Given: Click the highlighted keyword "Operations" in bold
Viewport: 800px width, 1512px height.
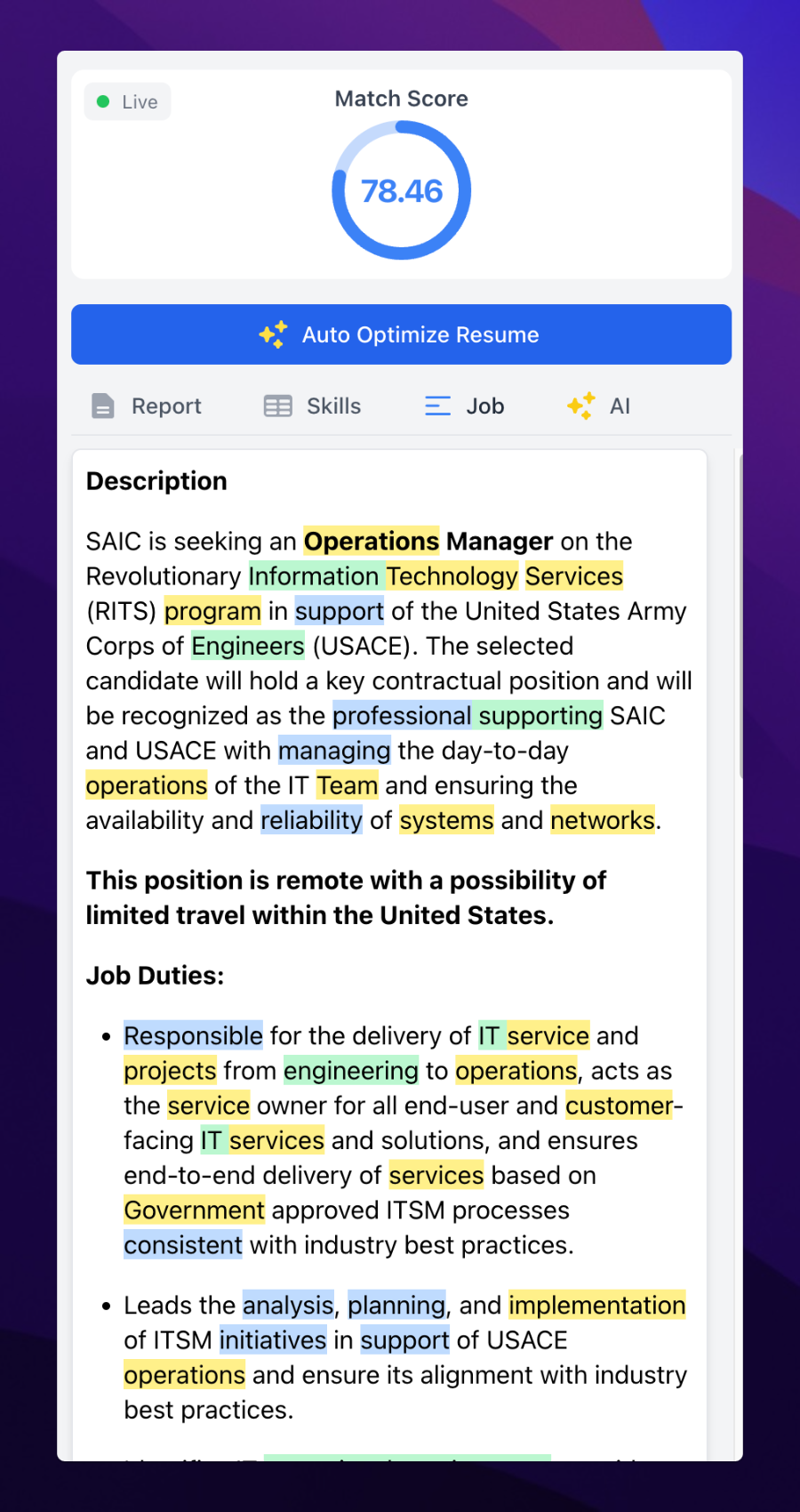Looking at the screenshot, I should [372, 542].
